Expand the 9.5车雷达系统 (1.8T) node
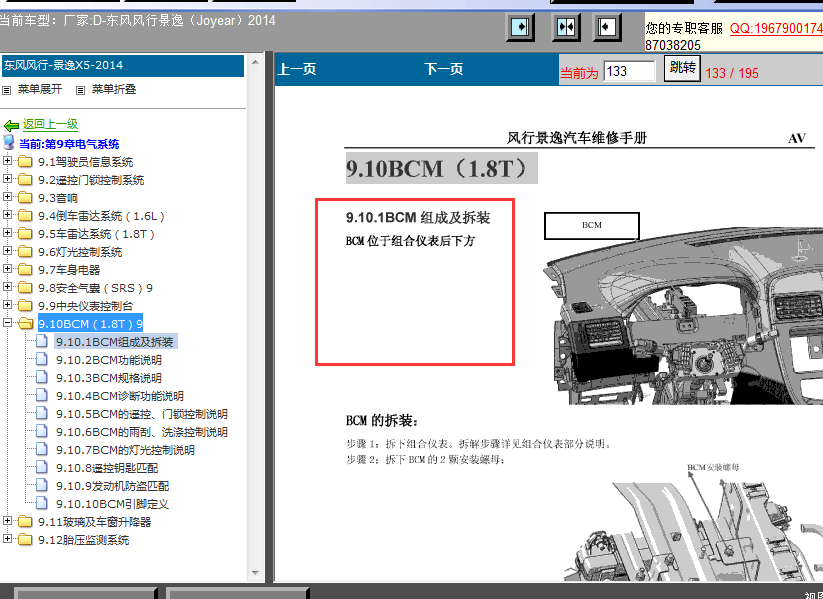 coord(7,233)
